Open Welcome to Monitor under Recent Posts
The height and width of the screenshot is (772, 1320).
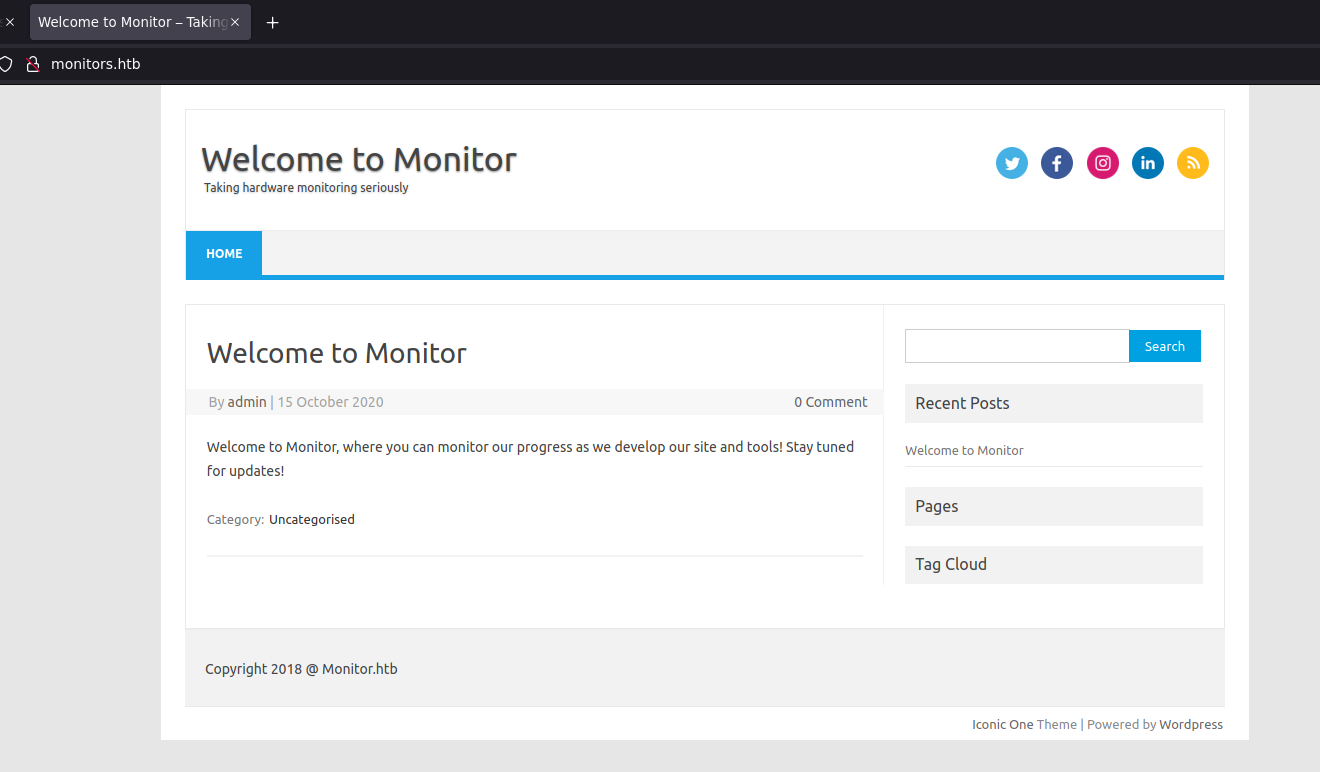coord(964,451)
